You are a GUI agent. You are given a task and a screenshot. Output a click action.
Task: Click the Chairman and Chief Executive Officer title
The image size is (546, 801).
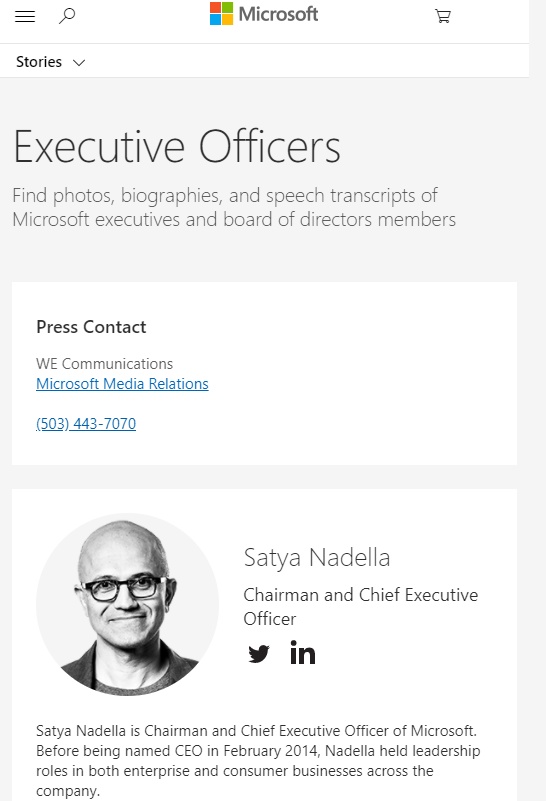pyautogui.click(x=361, y=607)
